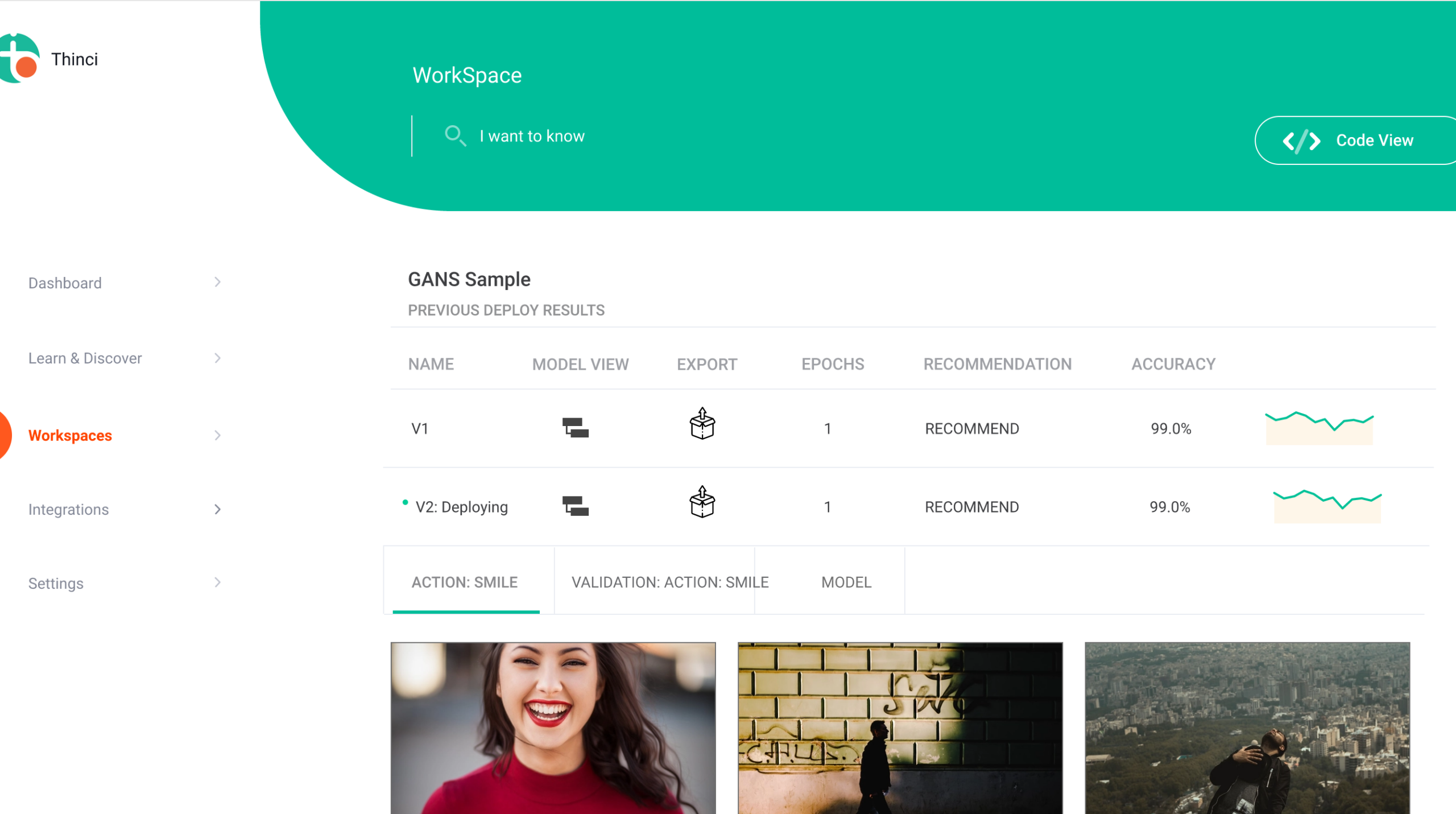The width and height of the screenshot is (1456, 814).
Task: Click the code brackets icon in Code View
Action: click(x=1301, y=141)
